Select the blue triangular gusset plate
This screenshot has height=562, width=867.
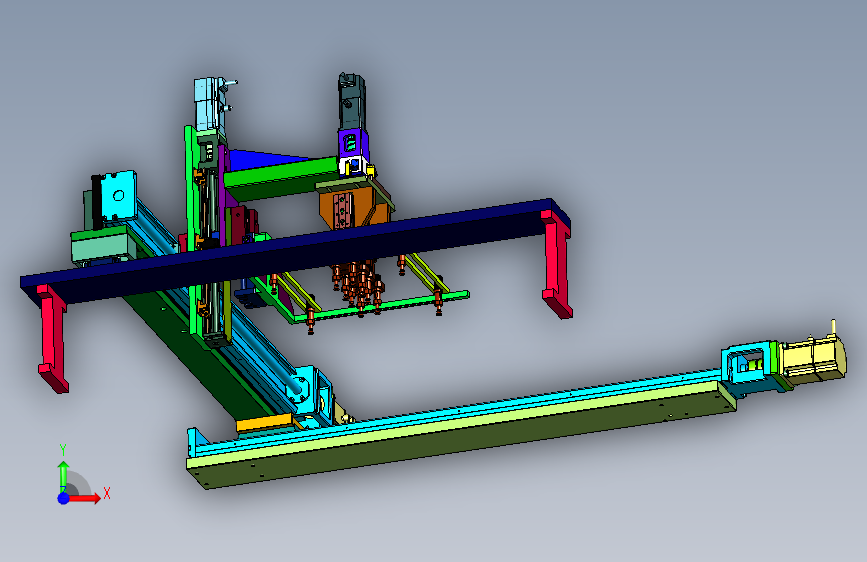pyautogui.click(x=265, y=159)
